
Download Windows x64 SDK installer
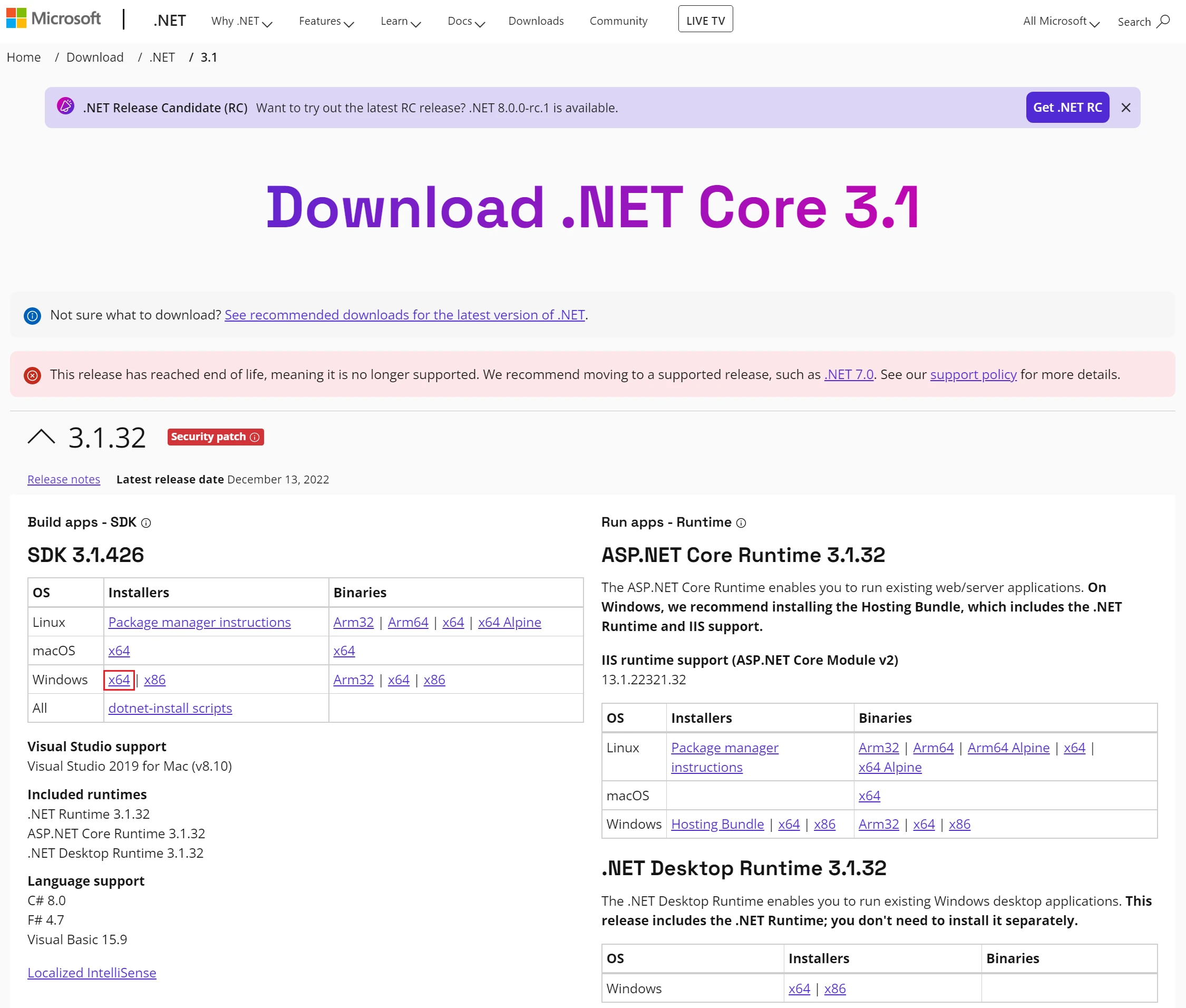(x=119, y=680)
